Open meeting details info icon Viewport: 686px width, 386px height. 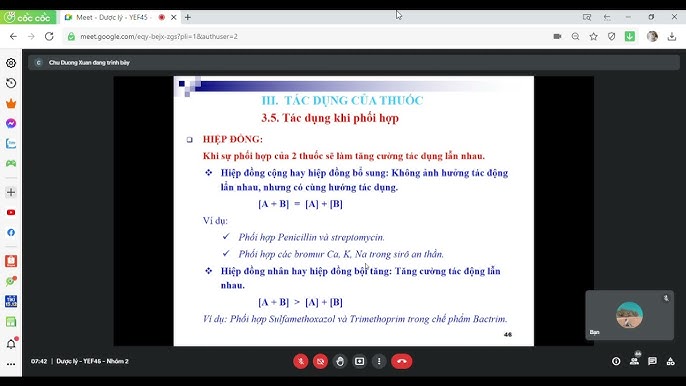tap(616, 361)
